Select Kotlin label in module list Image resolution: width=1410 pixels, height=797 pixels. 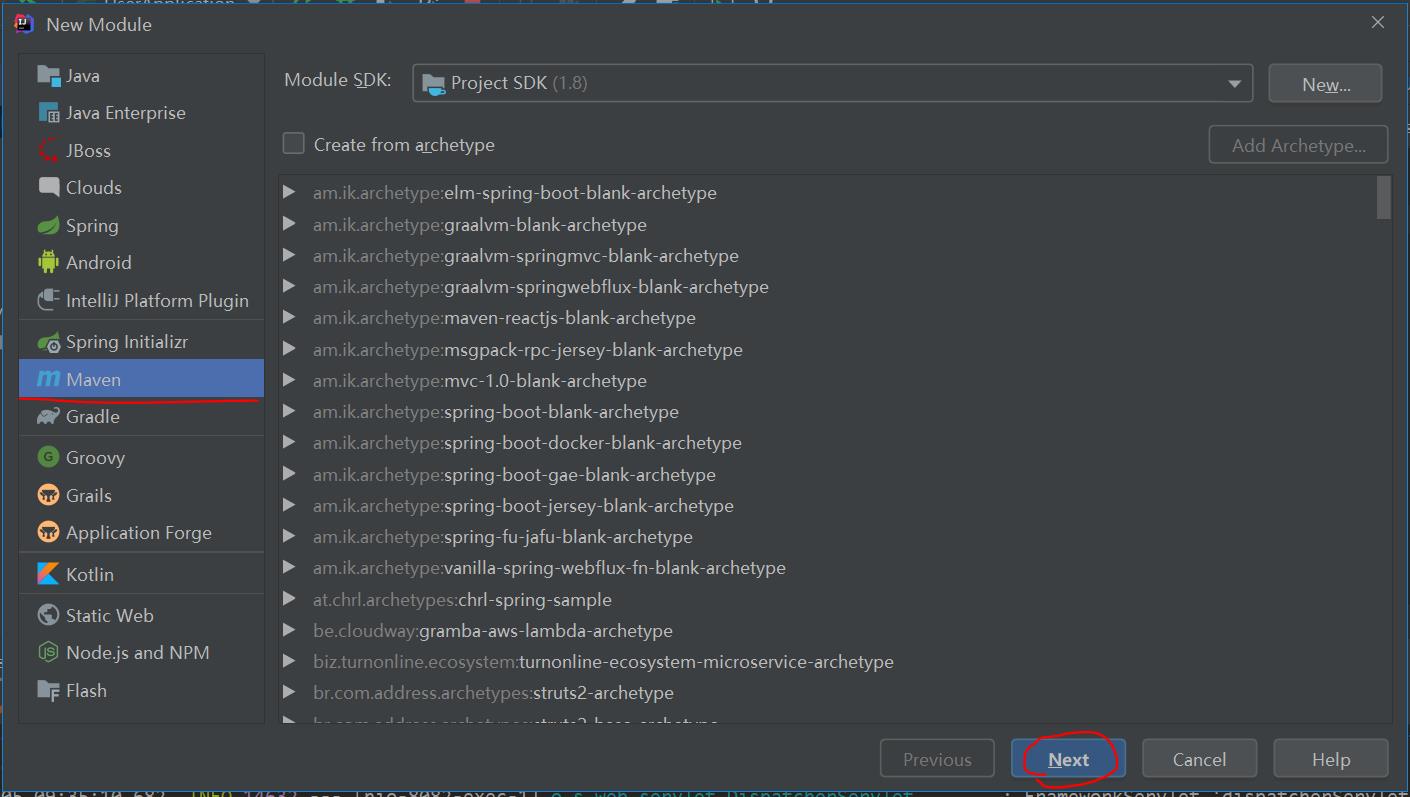coord(90,575)
